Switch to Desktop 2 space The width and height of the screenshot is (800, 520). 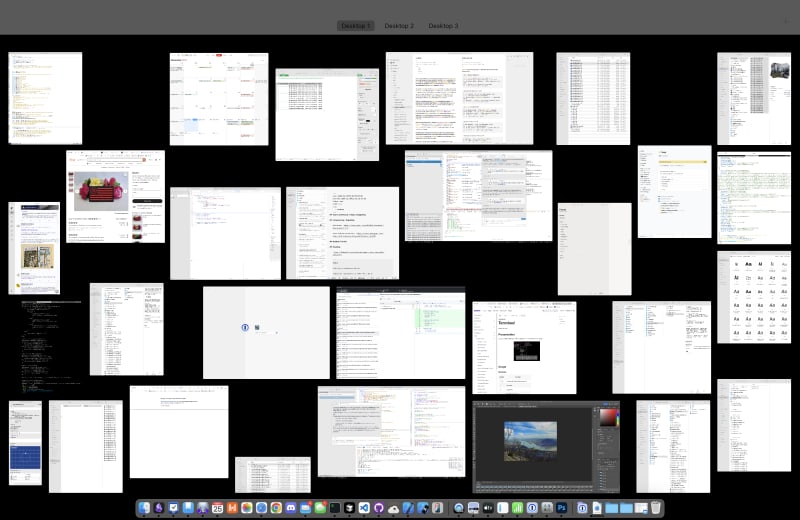pyautogui.click(x=399, y=26)
